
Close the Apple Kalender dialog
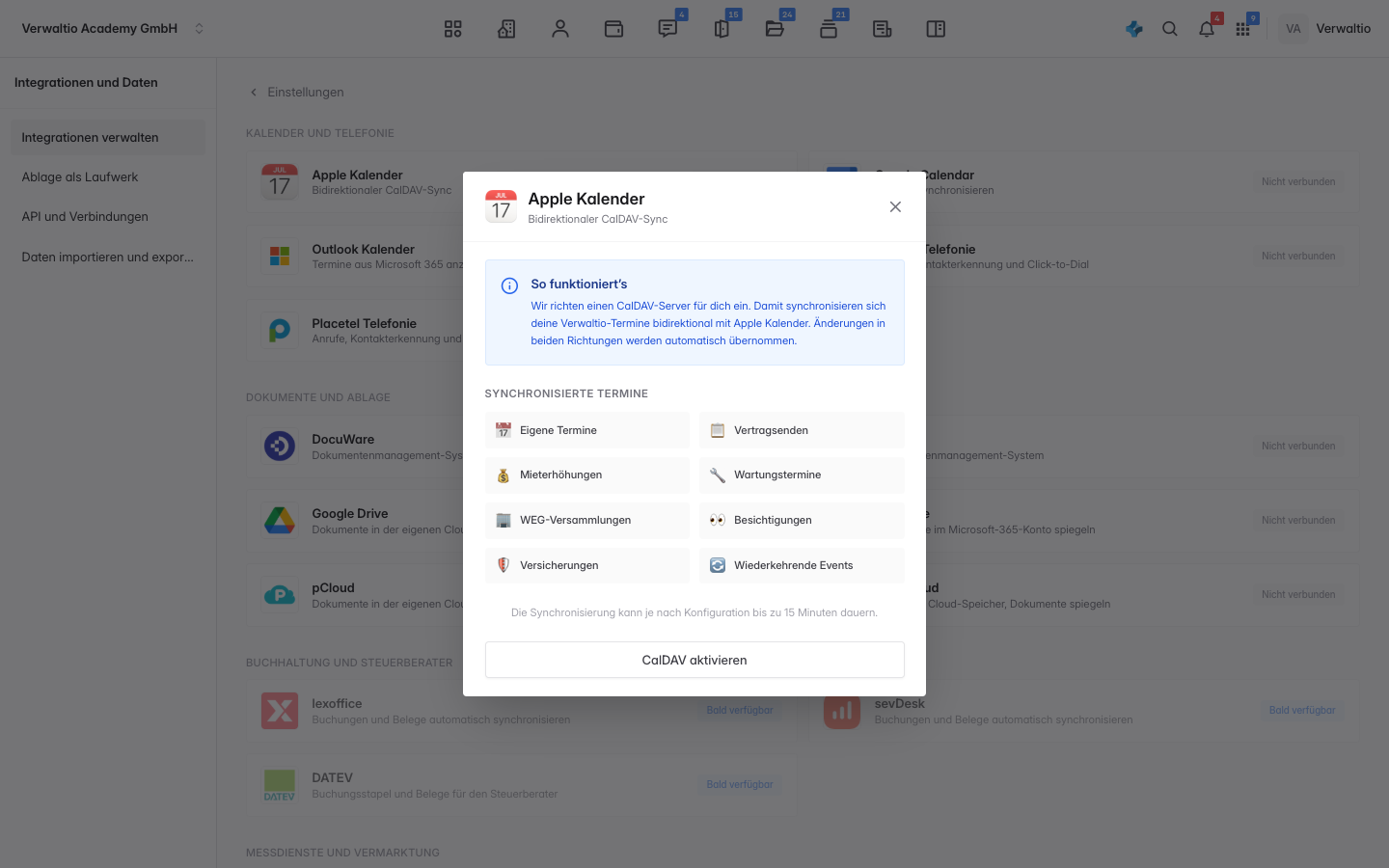[x=895, y=206]
